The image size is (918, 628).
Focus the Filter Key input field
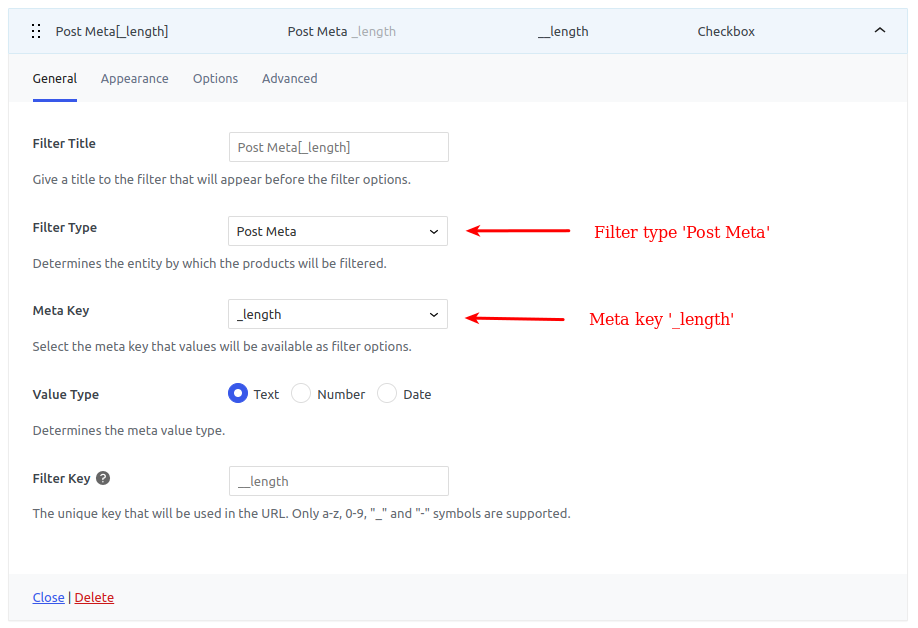point(339,481)
